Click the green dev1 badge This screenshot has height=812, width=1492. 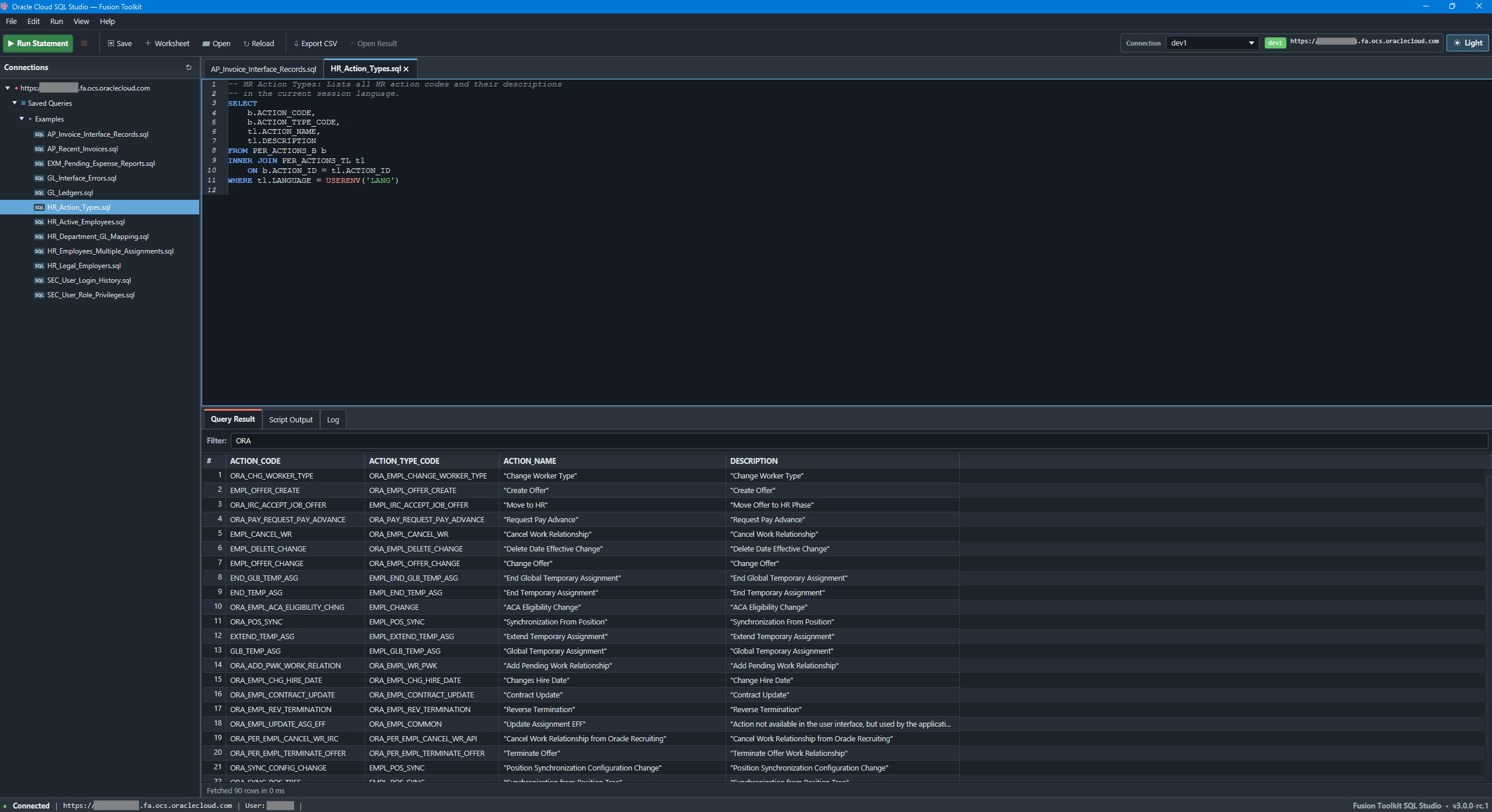[1275, 43]
